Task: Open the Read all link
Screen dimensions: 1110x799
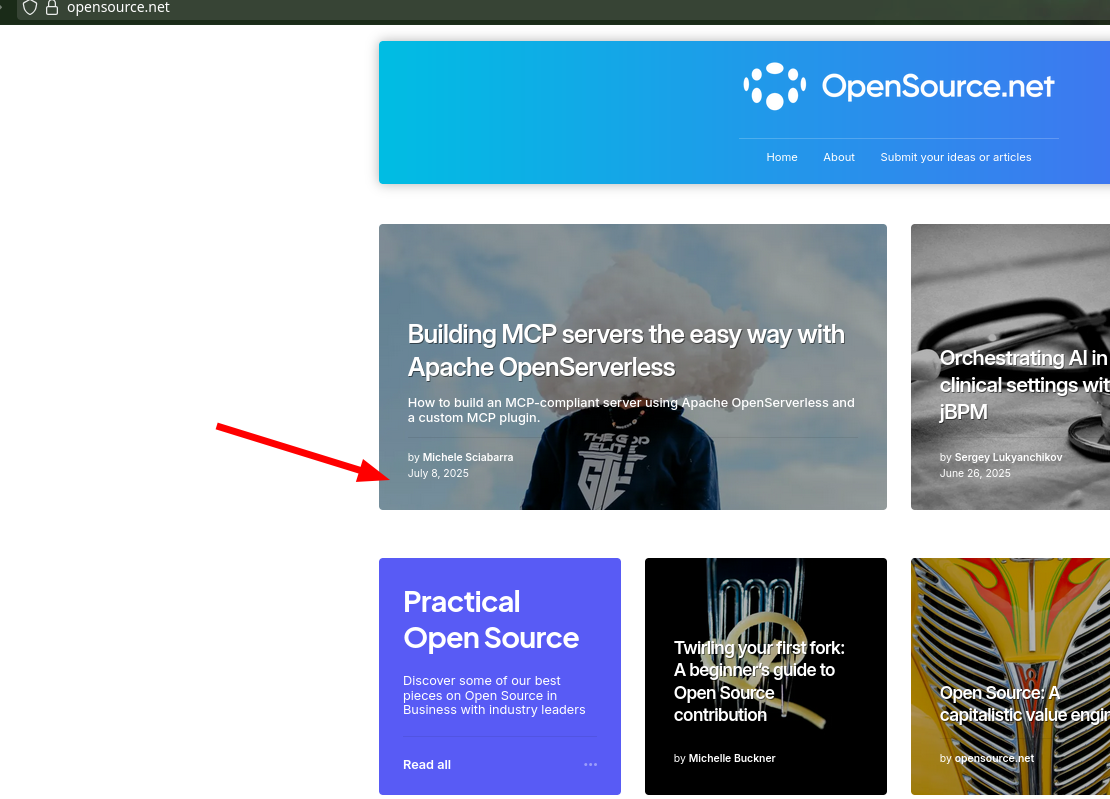Action: [x=426, y=764]
